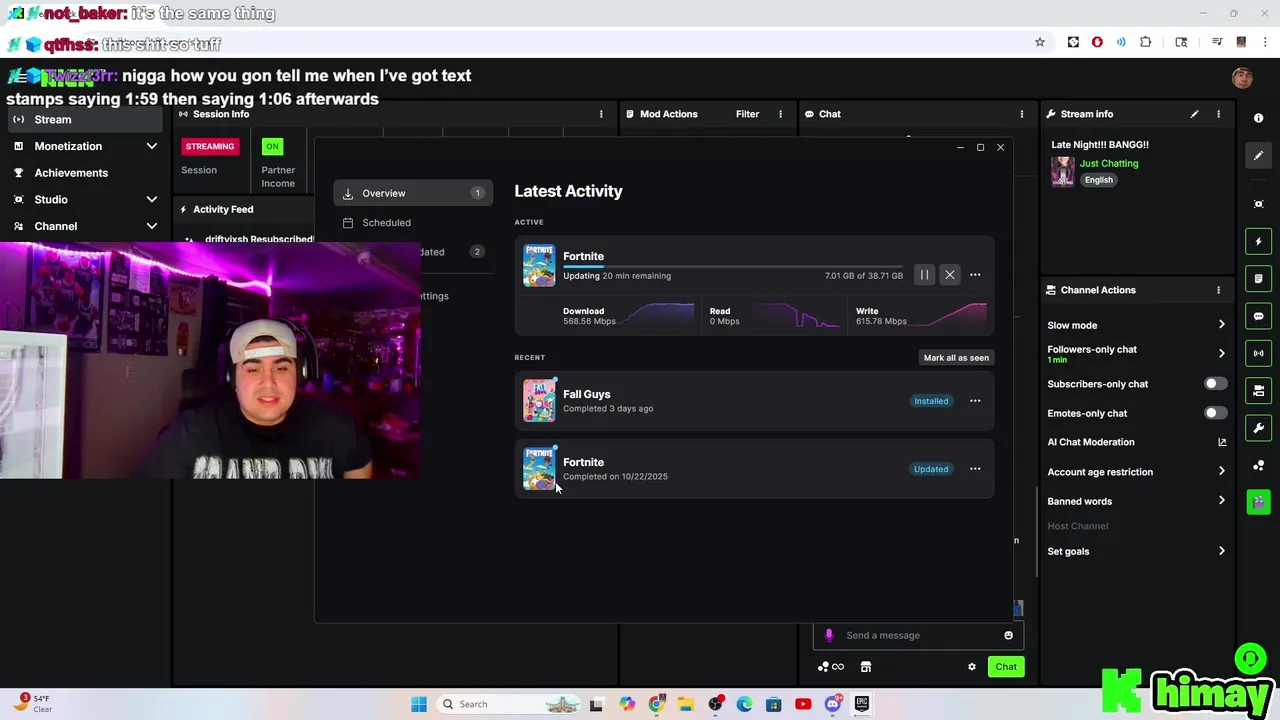
Task: Open the updating Fortnite game thumbnail
Action: 539,266
